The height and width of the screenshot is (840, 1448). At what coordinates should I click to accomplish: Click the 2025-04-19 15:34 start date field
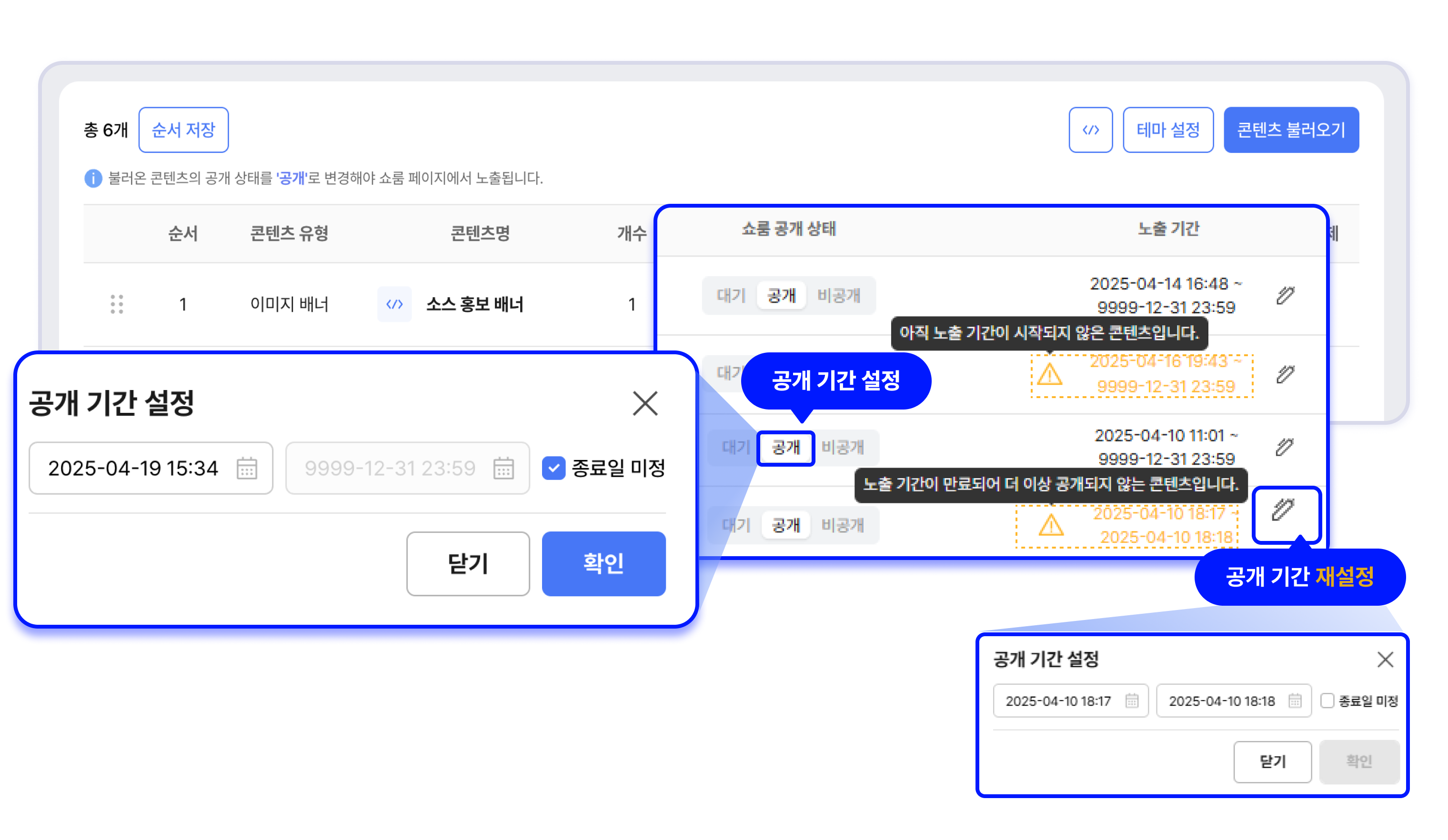pyautogui.click(x=133, y=468)
